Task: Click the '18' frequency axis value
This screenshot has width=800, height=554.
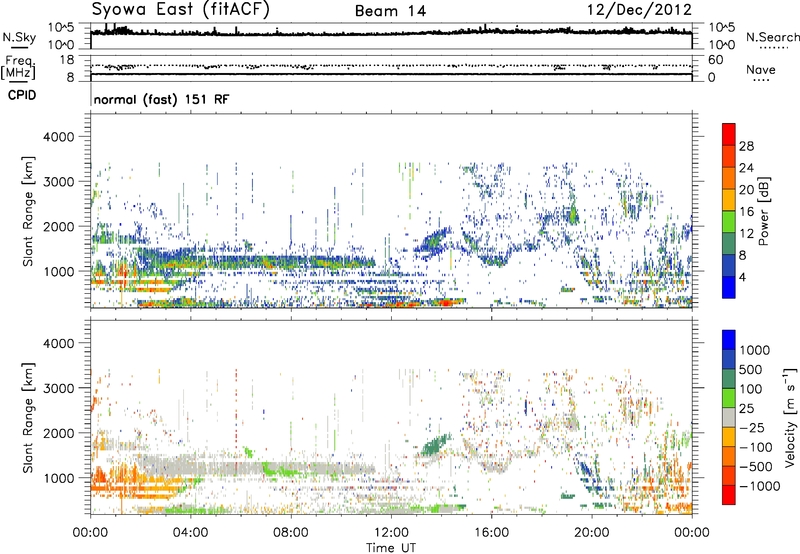Action: 66,60
